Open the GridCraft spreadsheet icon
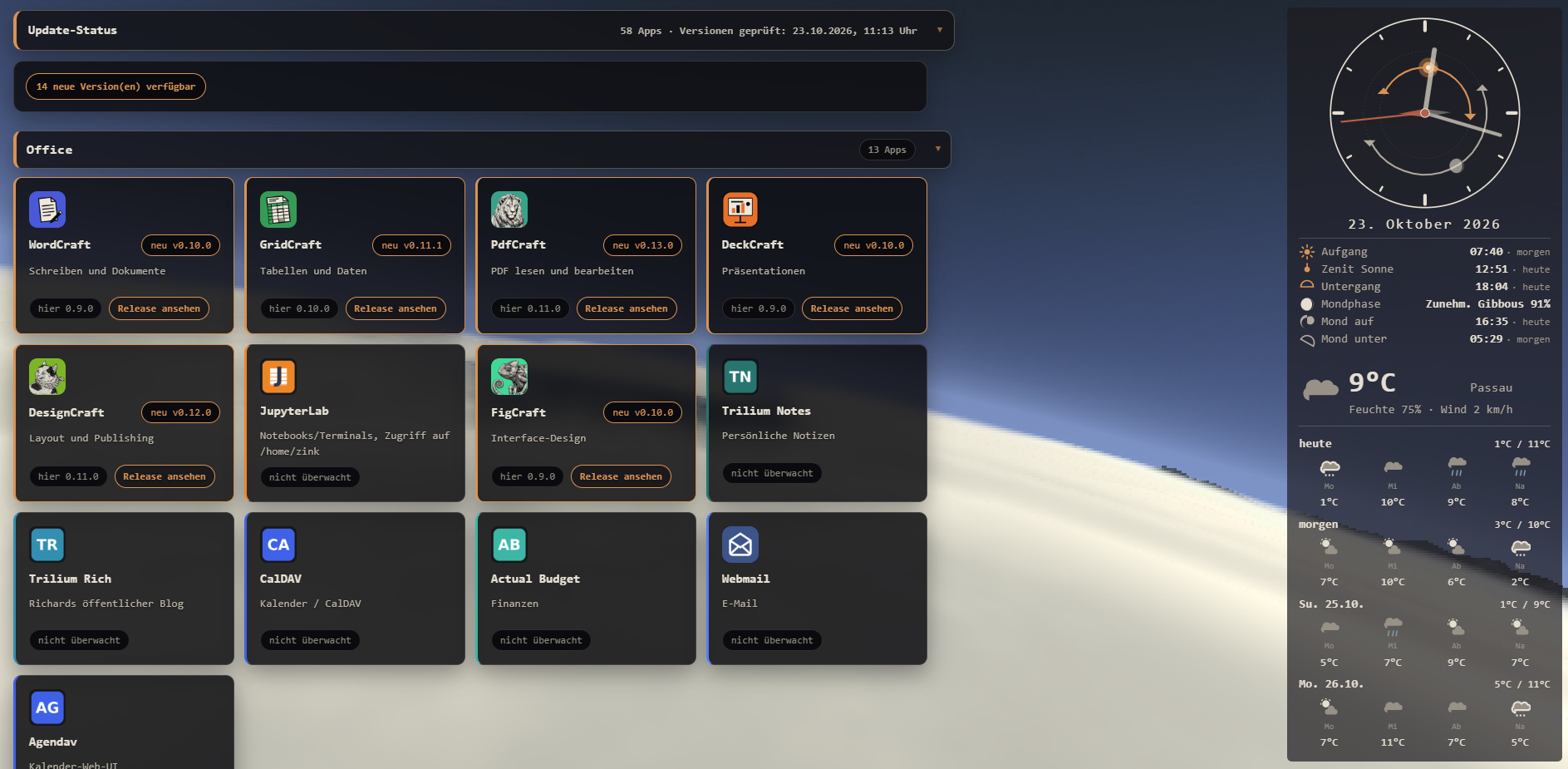The height and width of the screenshot is (769, 1568). pyautogui.click(x=278, y=210)
